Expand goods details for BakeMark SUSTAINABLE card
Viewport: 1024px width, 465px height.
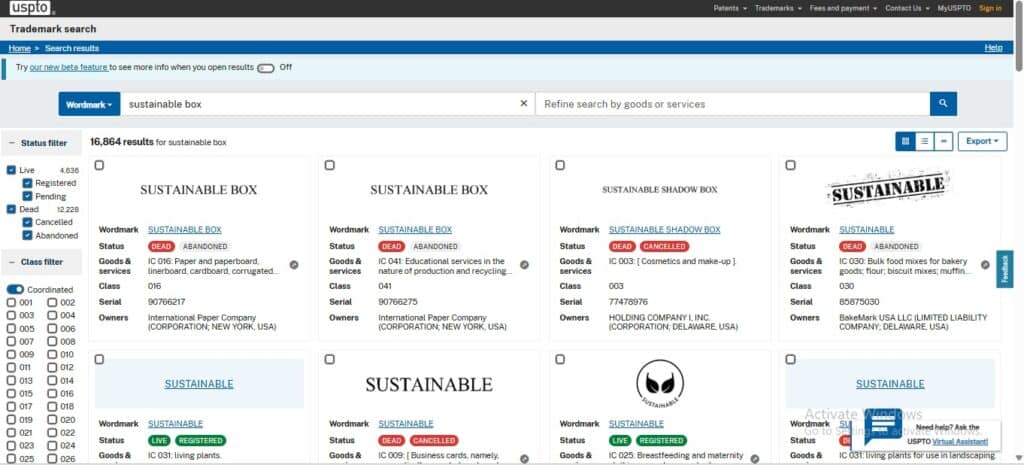(x=985, y=265)
